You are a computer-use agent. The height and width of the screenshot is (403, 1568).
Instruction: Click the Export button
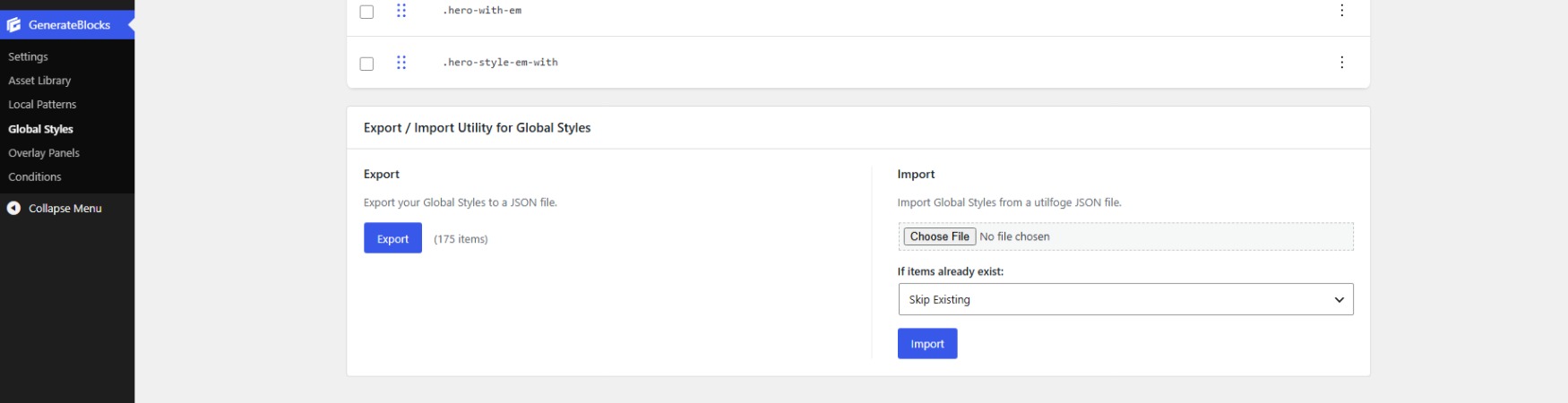392,238
